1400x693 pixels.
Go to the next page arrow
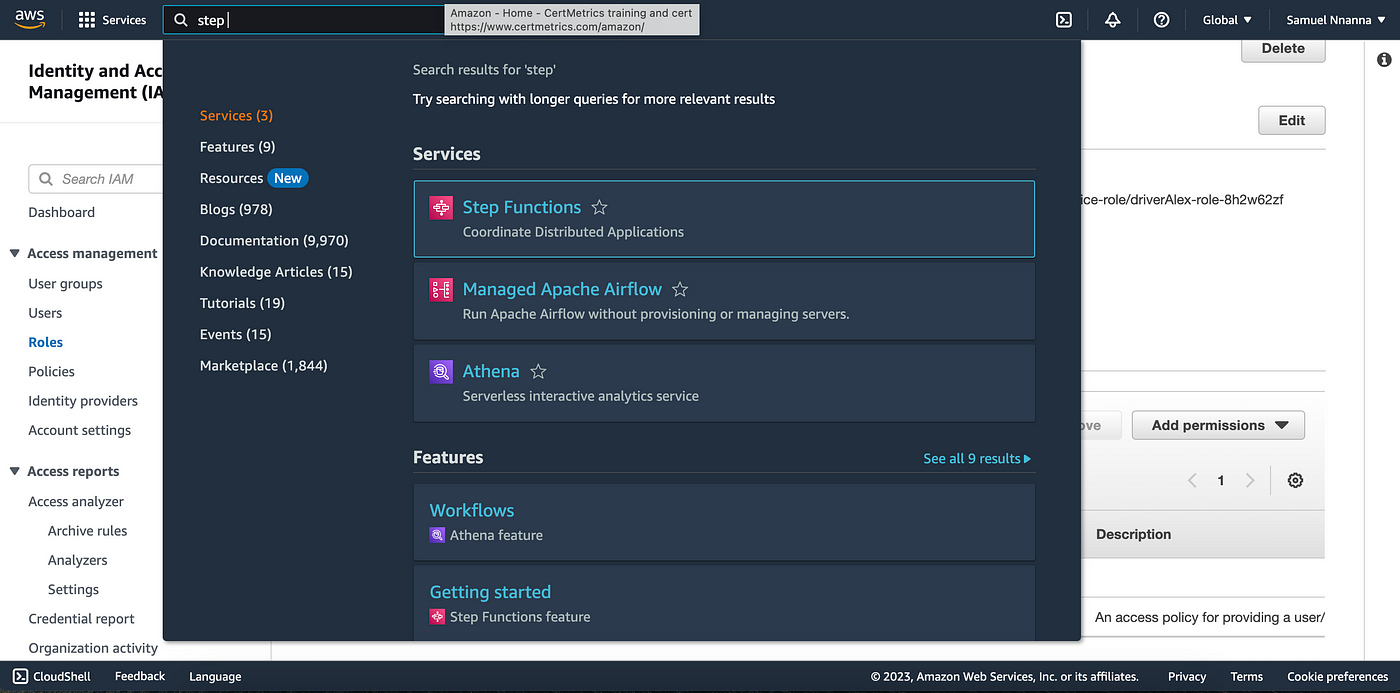[1250, 480]
